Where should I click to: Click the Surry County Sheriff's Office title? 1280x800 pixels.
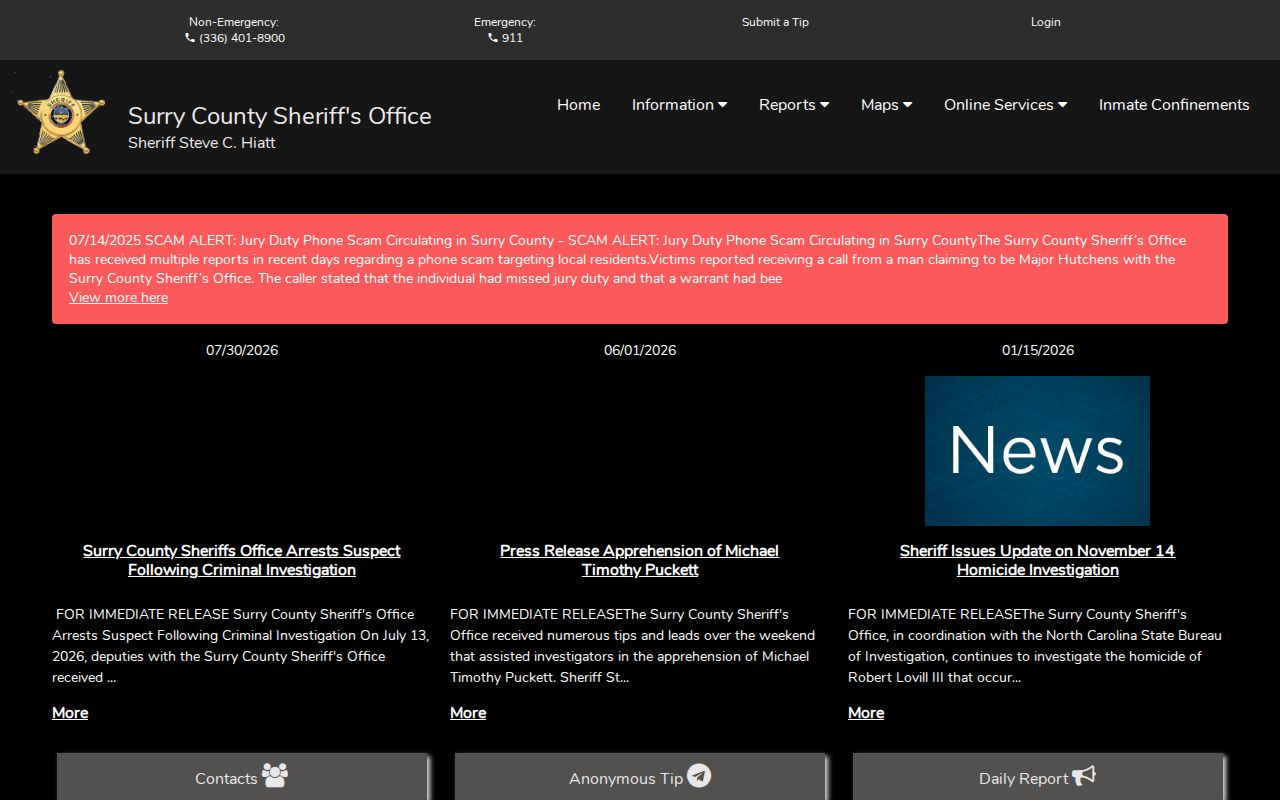(280, 116)
